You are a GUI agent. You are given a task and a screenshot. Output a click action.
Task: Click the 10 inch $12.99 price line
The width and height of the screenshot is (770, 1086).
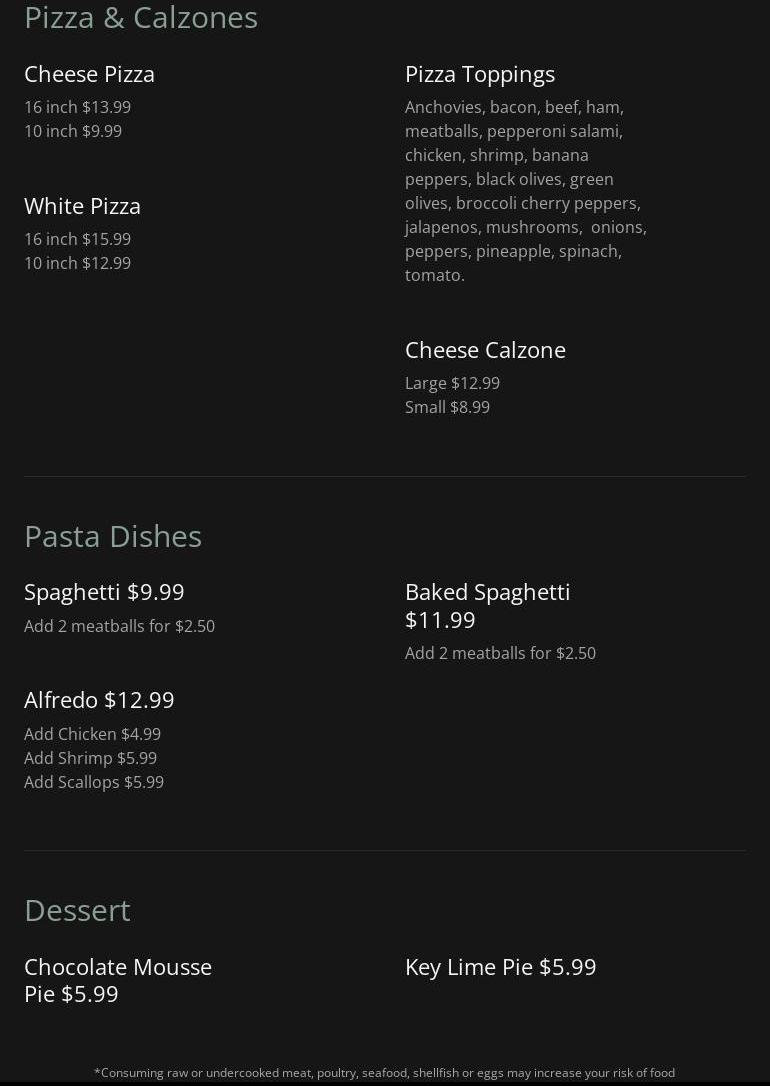[78, 263]
